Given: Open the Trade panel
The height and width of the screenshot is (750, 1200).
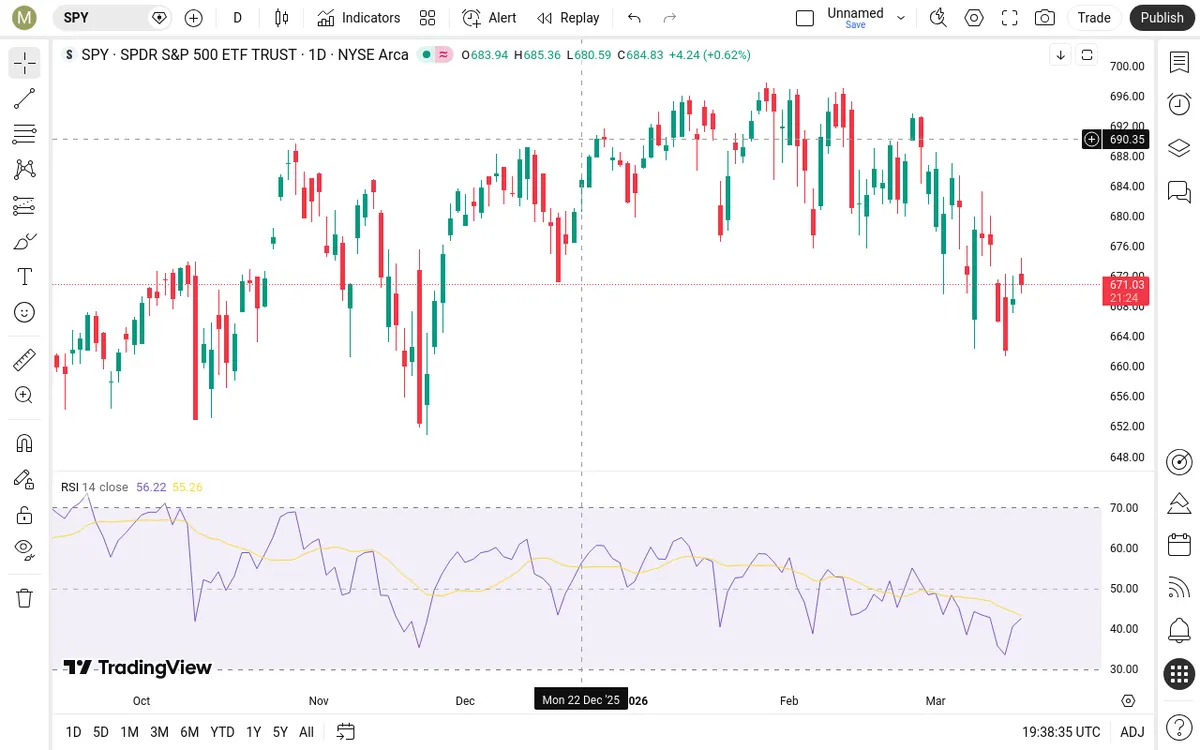Looking at the screenshot, I should coord(1094,17).
